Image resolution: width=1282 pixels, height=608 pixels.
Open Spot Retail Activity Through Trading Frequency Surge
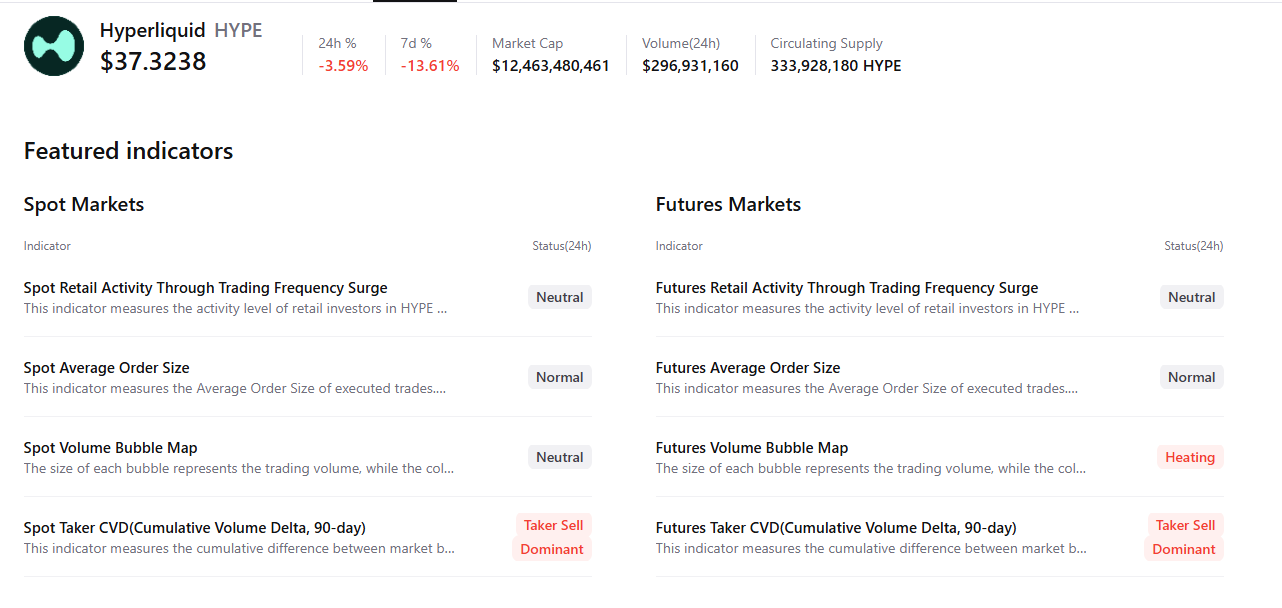205,288
